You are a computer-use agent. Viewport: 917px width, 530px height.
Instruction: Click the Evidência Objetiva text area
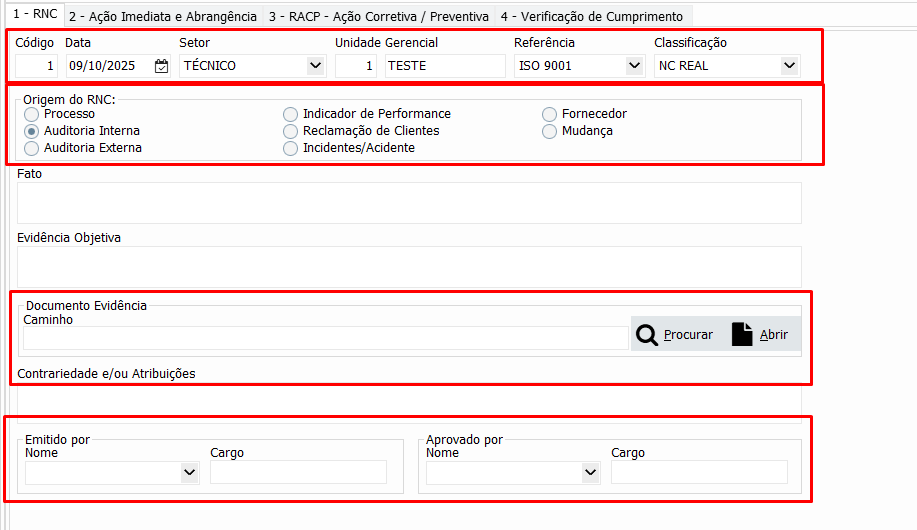point(409,266)
